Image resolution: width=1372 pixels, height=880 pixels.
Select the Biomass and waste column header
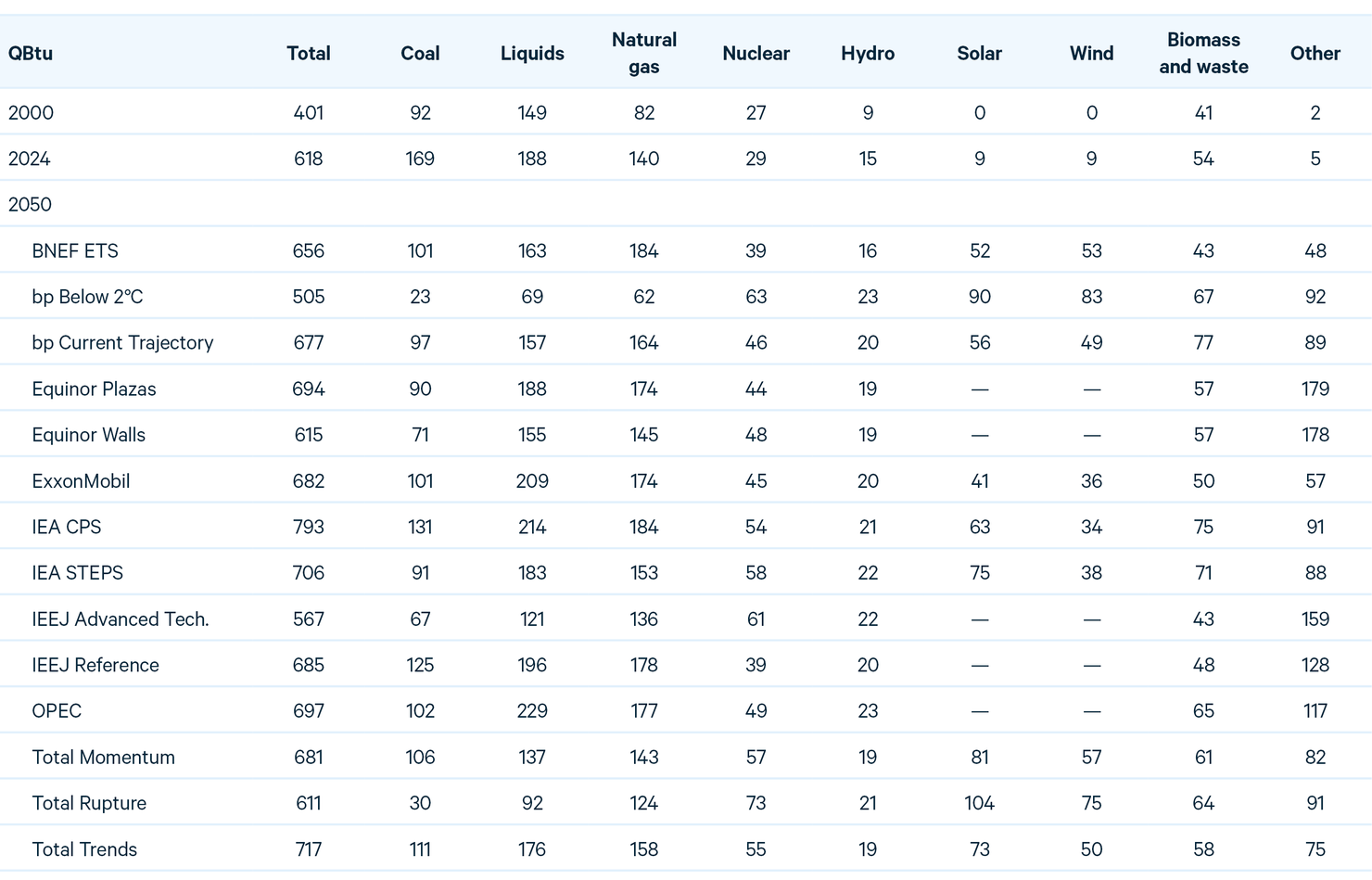click(1202, 53)
